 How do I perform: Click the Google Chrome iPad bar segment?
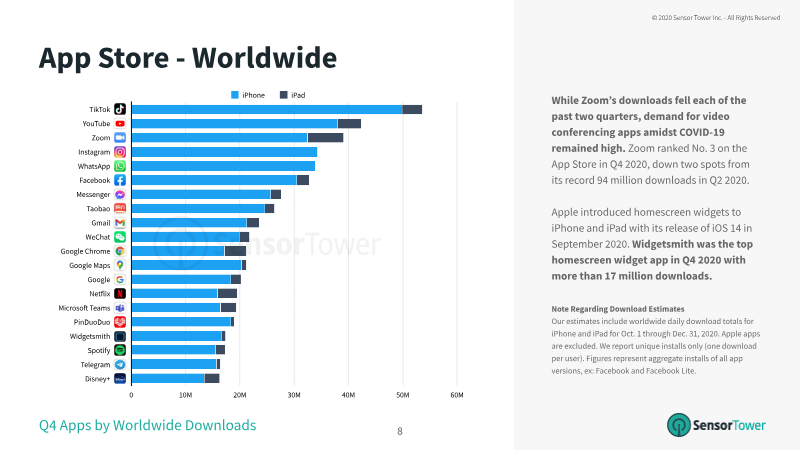(x=235, y=251)
